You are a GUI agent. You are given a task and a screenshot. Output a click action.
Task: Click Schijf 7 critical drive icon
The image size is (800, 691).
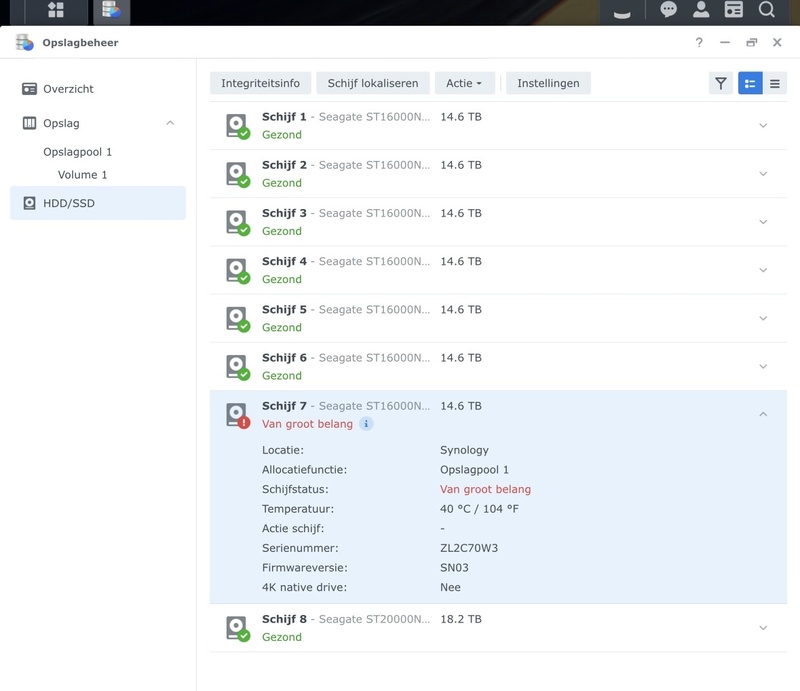click(x=238, y=415)
